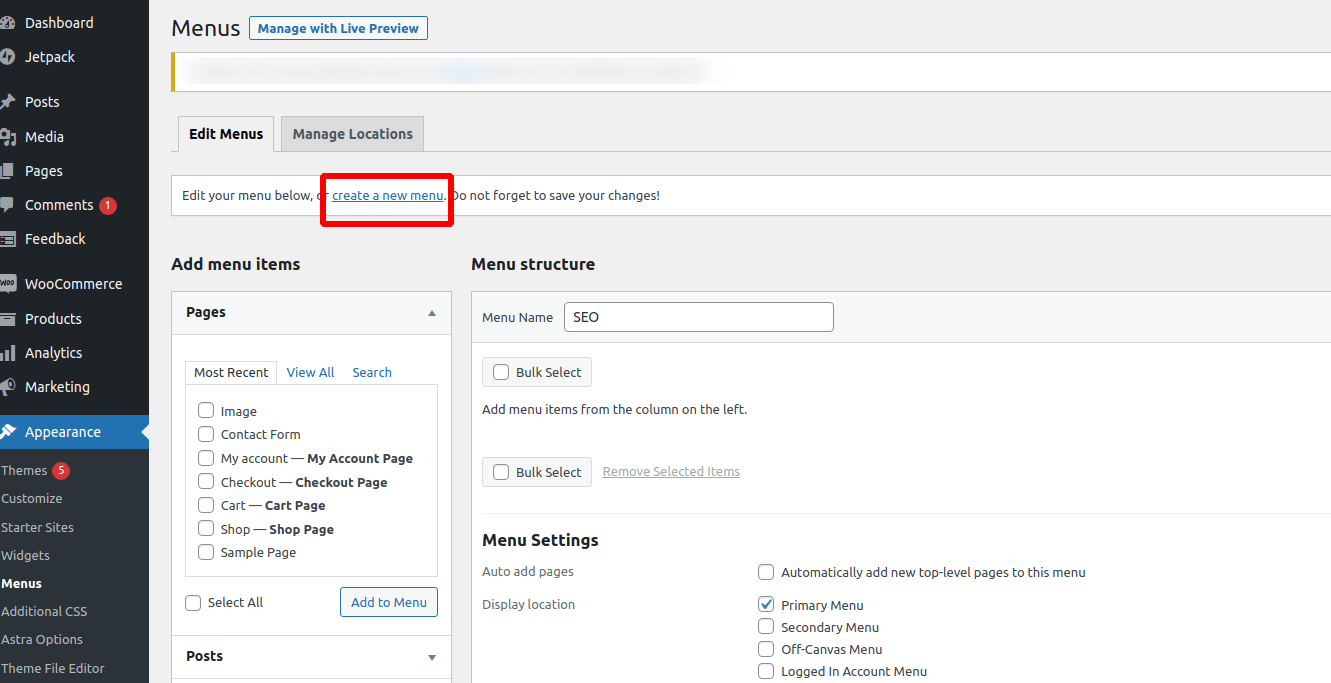
Task: Click the Feedback form icon
Action: pyautogui.click(x=7, y=239)
